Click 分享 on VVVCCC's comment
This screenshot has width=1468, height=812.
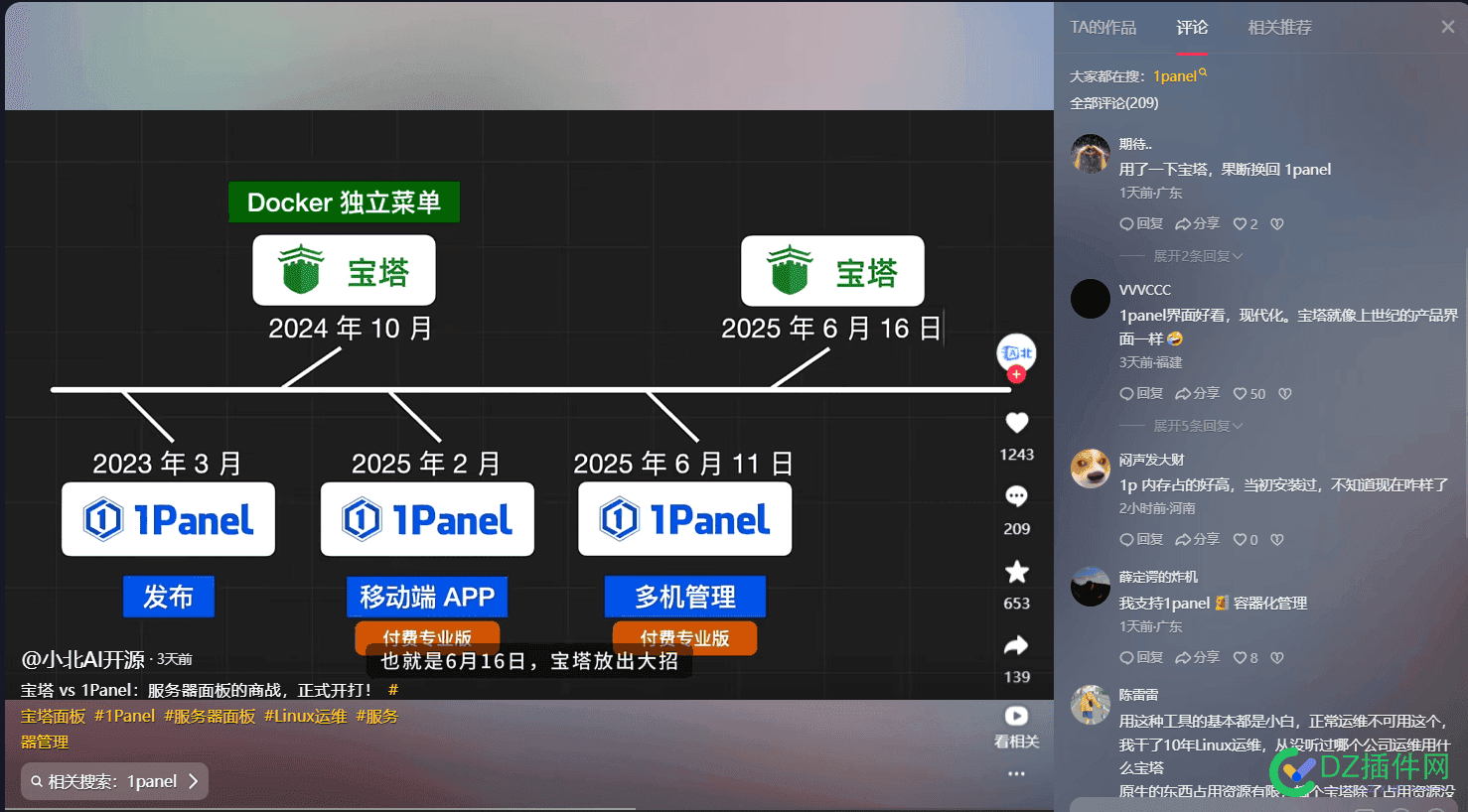1198,392
